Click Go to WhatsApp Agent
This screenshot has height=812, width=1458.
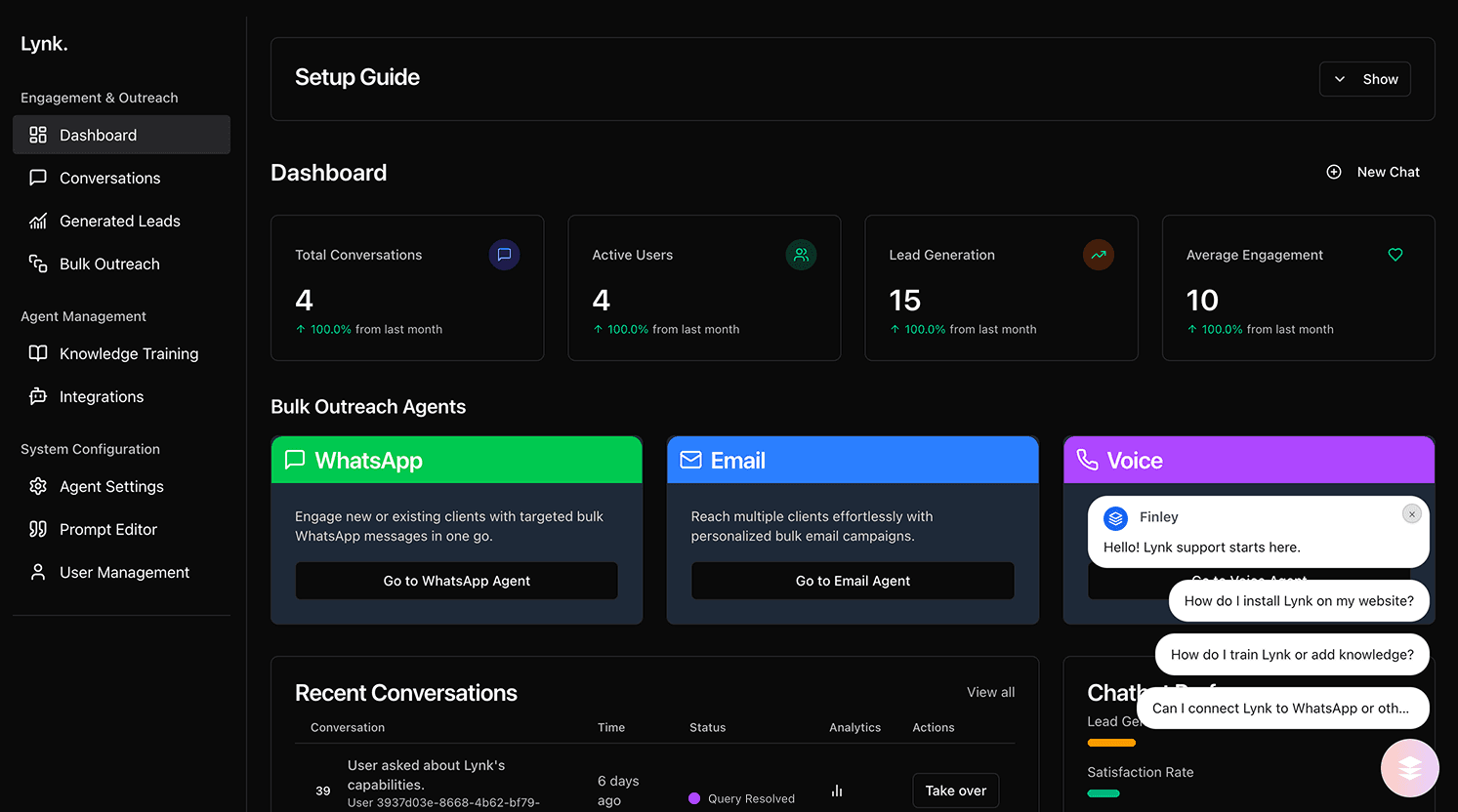[x=456, y=580]
